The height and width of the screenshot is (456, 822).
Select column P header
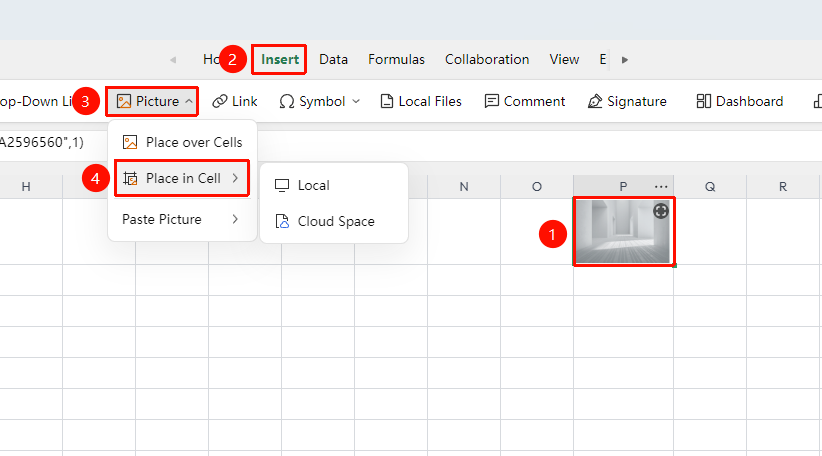click(623, 187)
